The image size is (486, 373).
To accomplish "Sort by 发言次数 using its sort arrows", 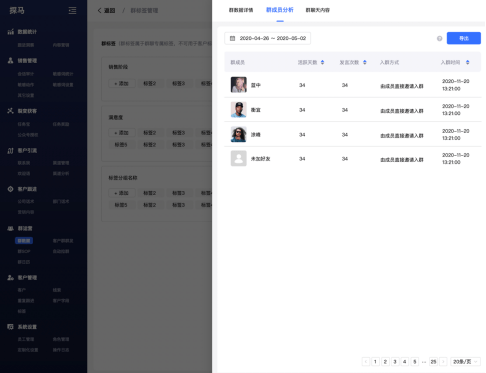I will 365,62.
